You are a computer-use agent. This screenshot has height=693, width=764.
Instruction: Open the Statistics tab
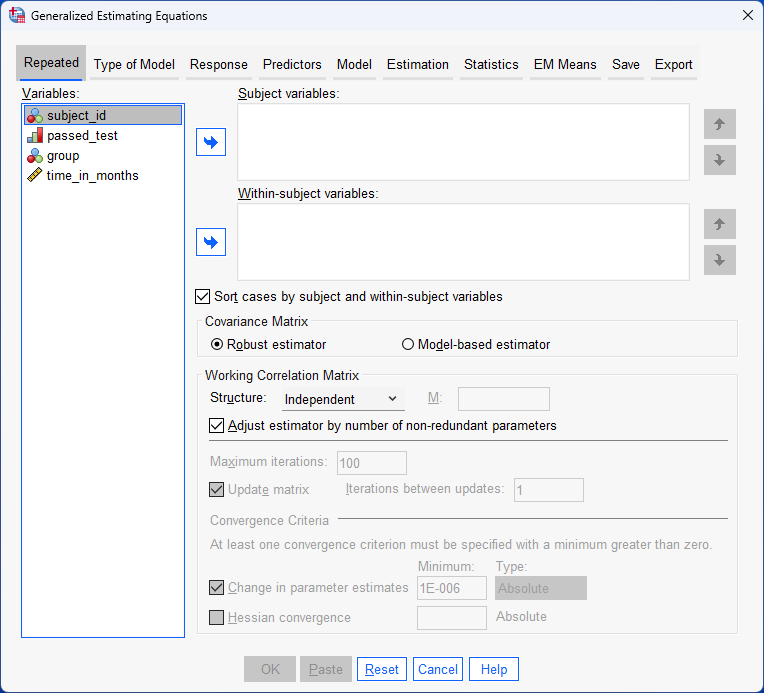(491, 64)
